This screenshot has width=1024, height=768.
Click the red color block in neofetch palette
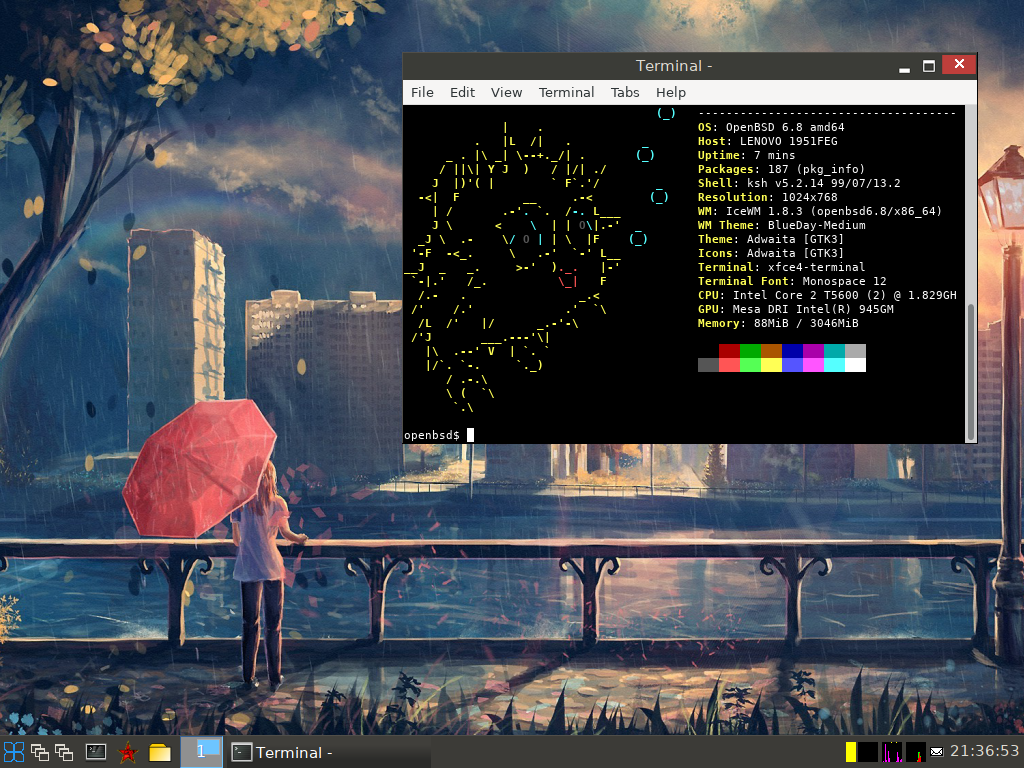[729, 351]
